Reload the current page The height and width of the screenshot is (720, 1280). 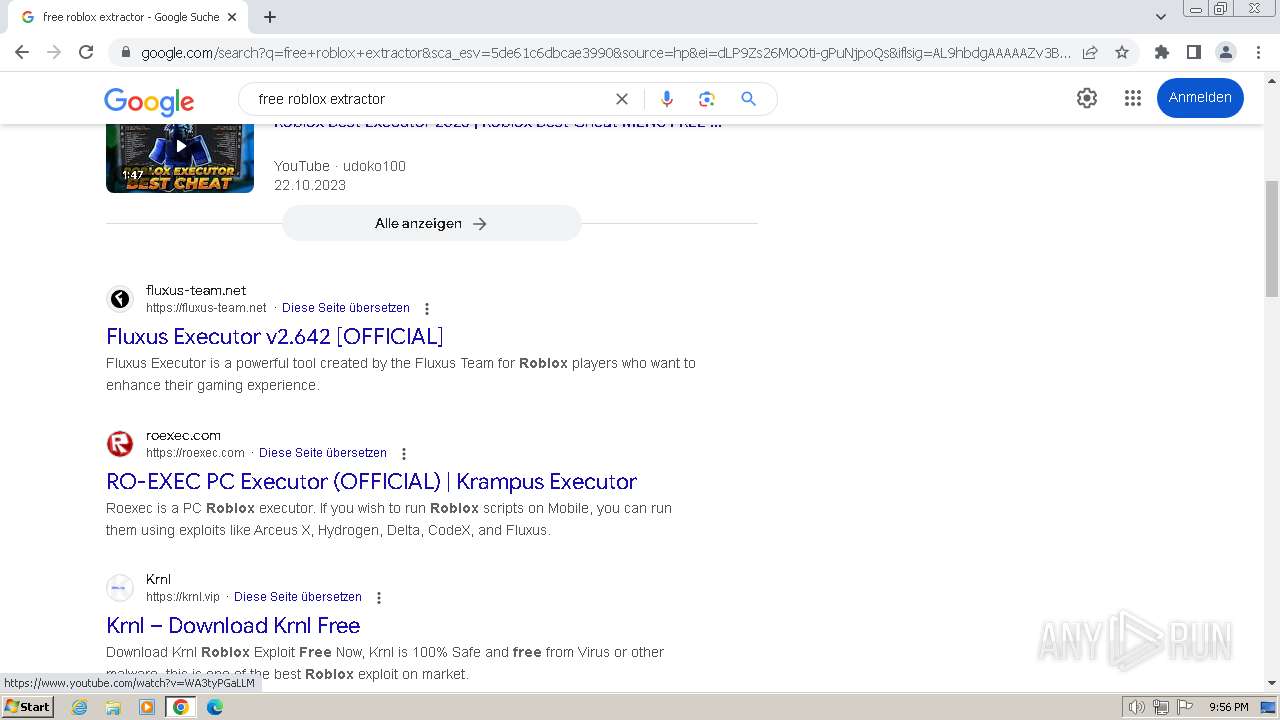click(x=86, y=52)
